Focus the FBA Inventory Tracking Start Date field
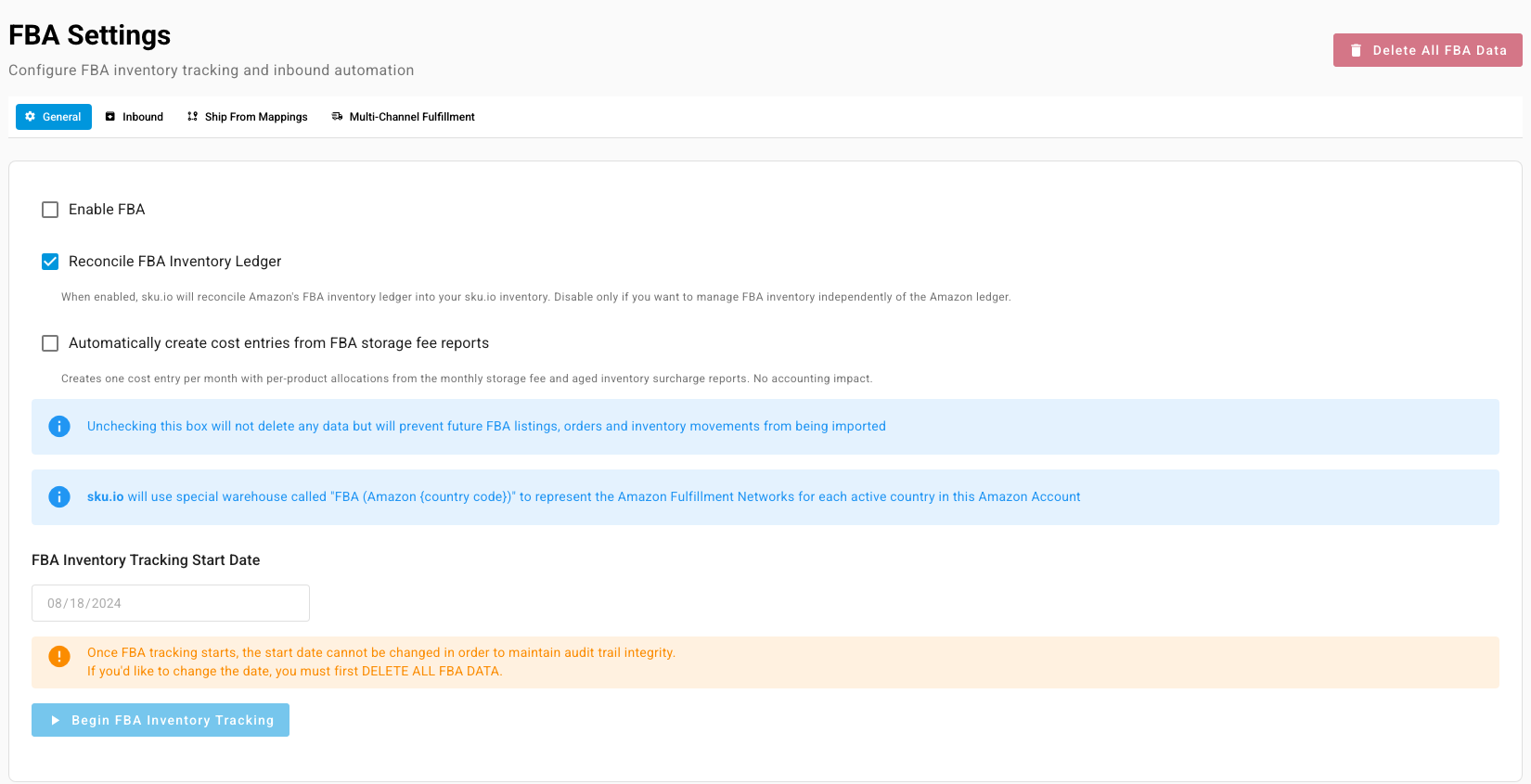Viewport: 1531px width, 784px height. [171, 603]
